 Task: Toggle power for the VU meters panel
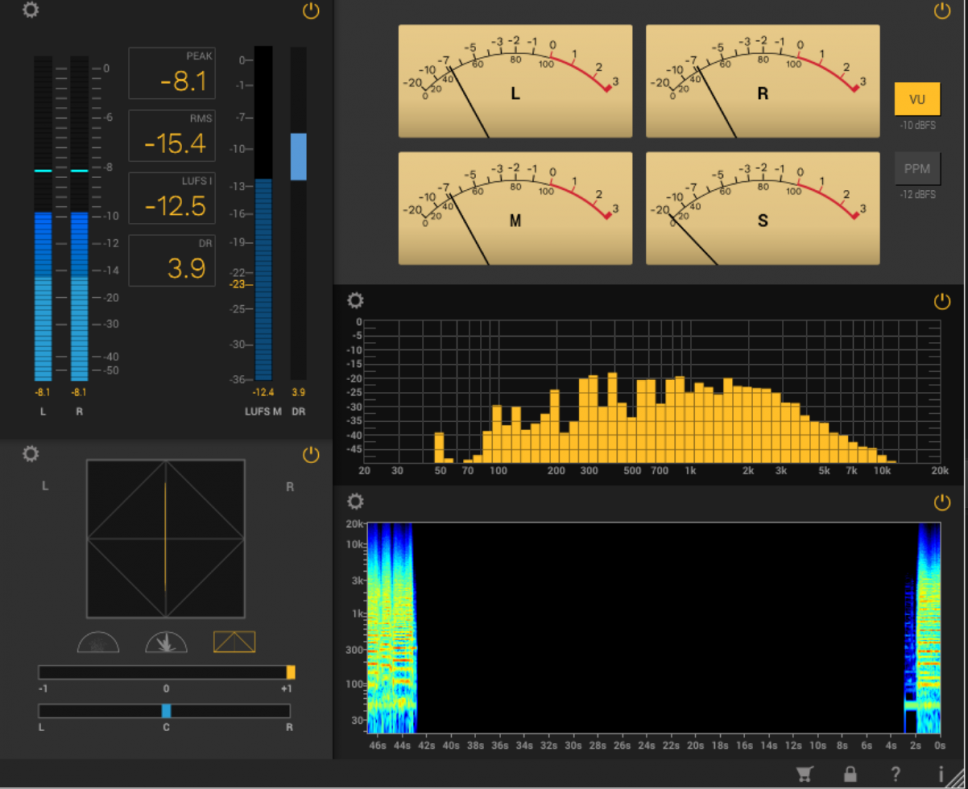[x=942, y=11]
